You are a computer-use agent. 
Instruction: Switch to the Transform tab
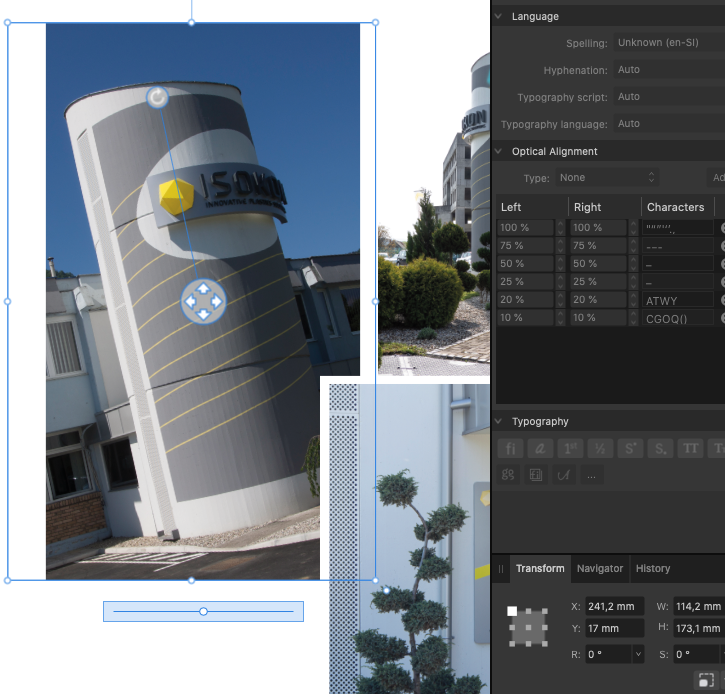point(540,568)
